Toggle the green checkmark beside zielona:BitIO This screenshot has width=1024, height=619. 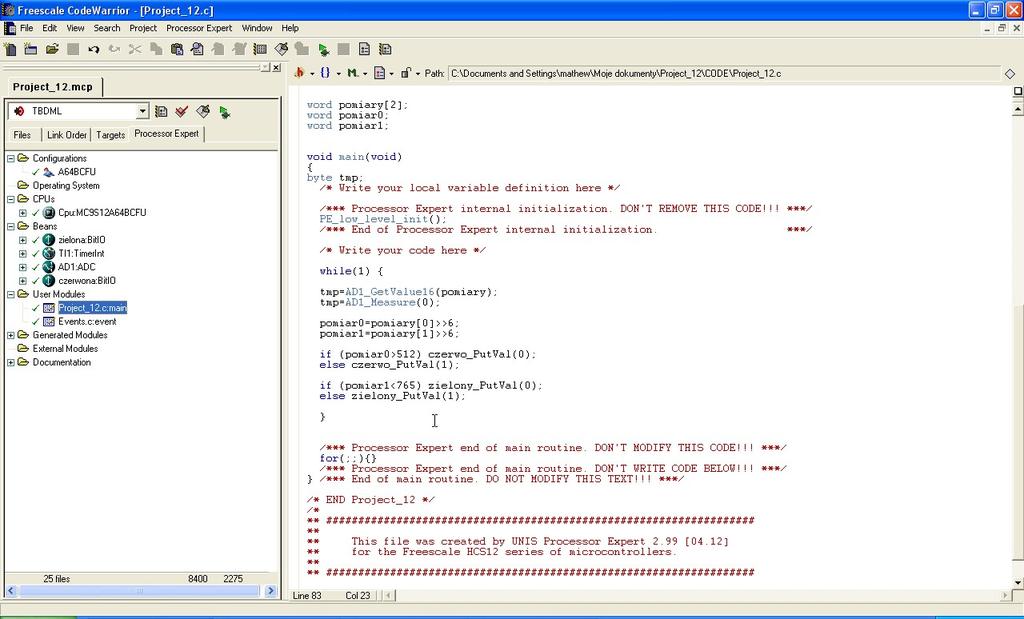pos(36,240)
